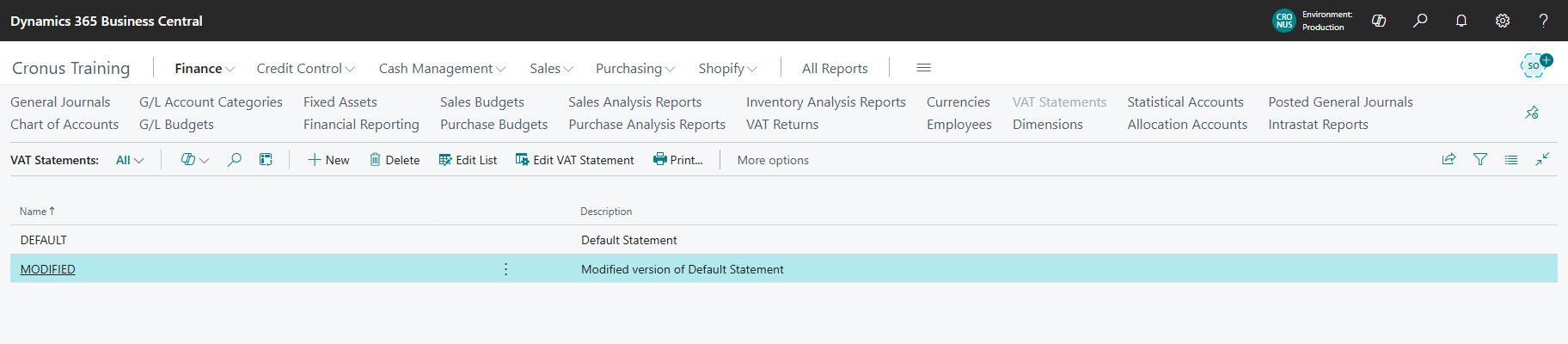Open the All views filter dropdown
The width and height of the screenshot is (1568, 344).
pyautogui.click(x=130, y=160)
